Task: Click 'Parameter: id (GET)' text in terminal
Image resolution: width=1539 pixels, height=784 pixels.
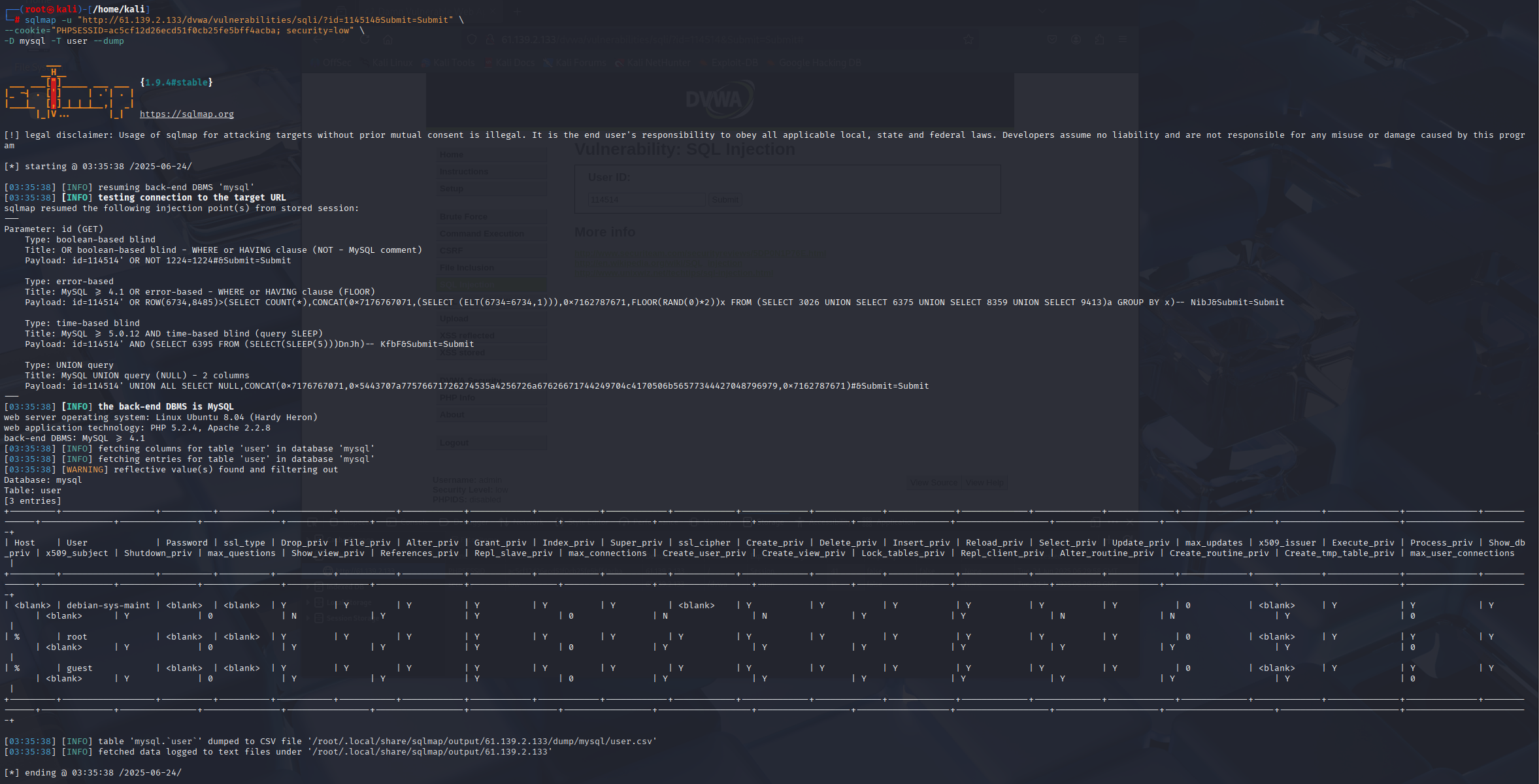Action: (x=54, y=229)
